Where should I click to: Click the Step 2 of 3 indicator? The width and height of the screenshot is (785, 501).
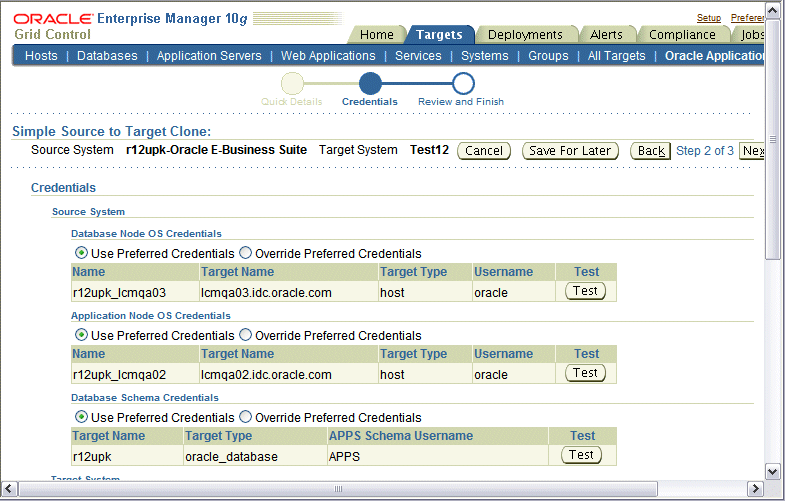click(x=705, y=151)
